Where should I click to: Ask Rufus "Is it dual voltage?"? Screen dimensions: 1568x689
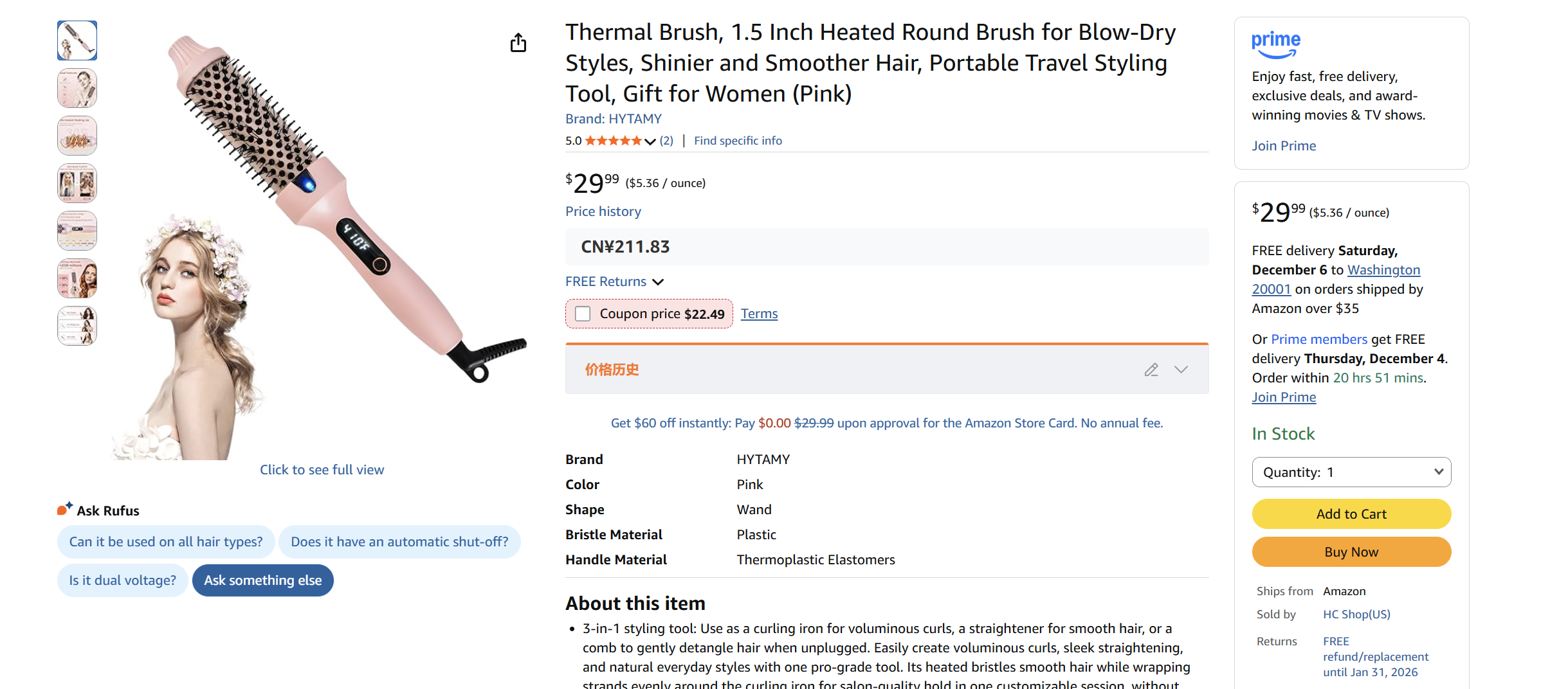pyautogui.click(x=122, y=580)
